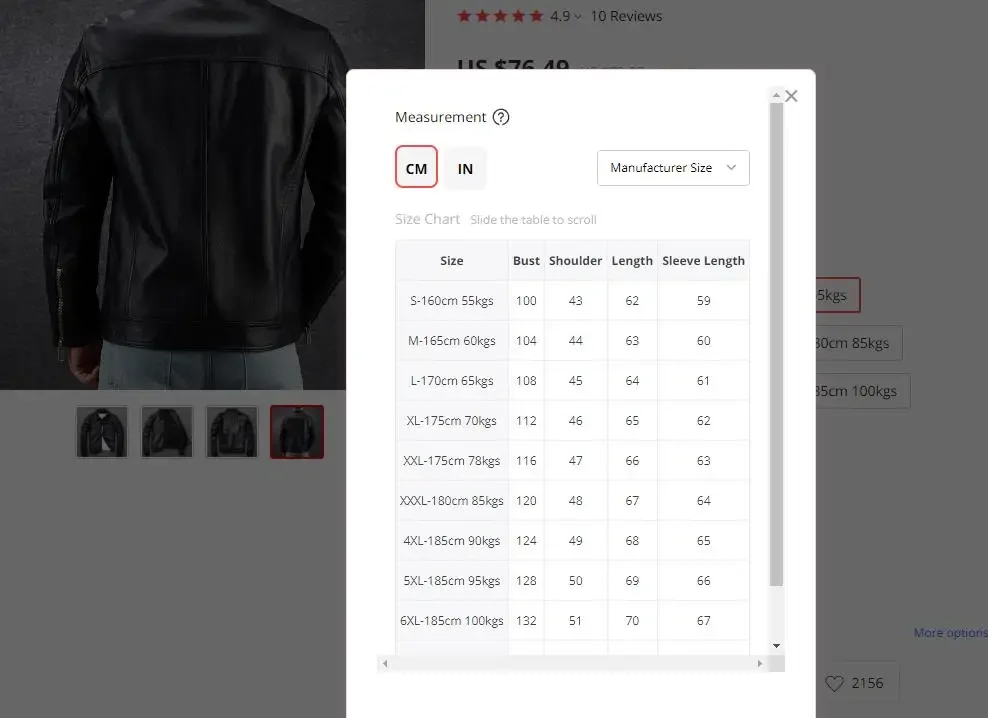Click the heart wishlist icon beside 2156

coord(834,683)
